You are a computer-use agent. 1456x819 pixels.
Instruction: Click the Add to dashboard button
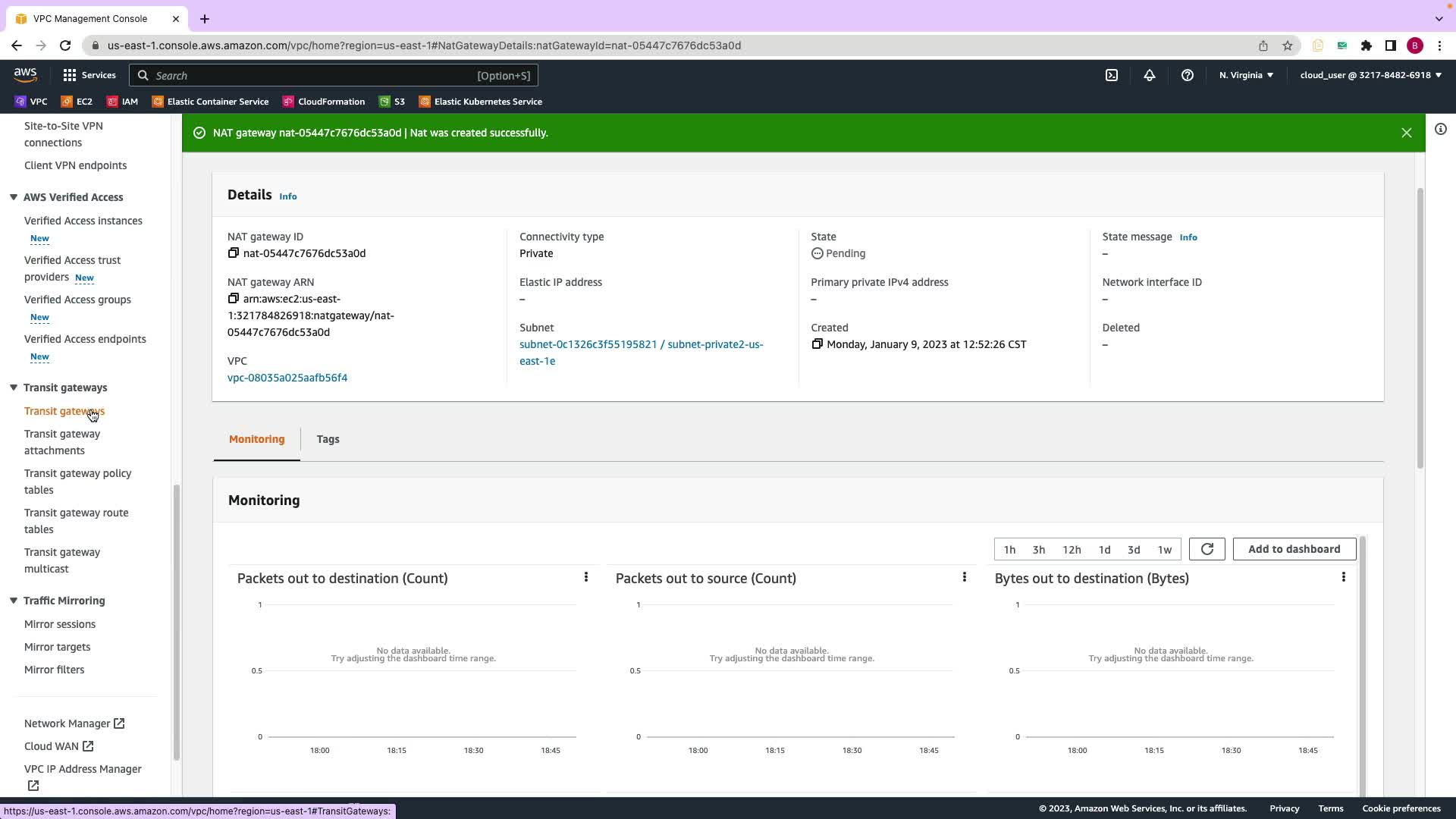[1294, 549]
